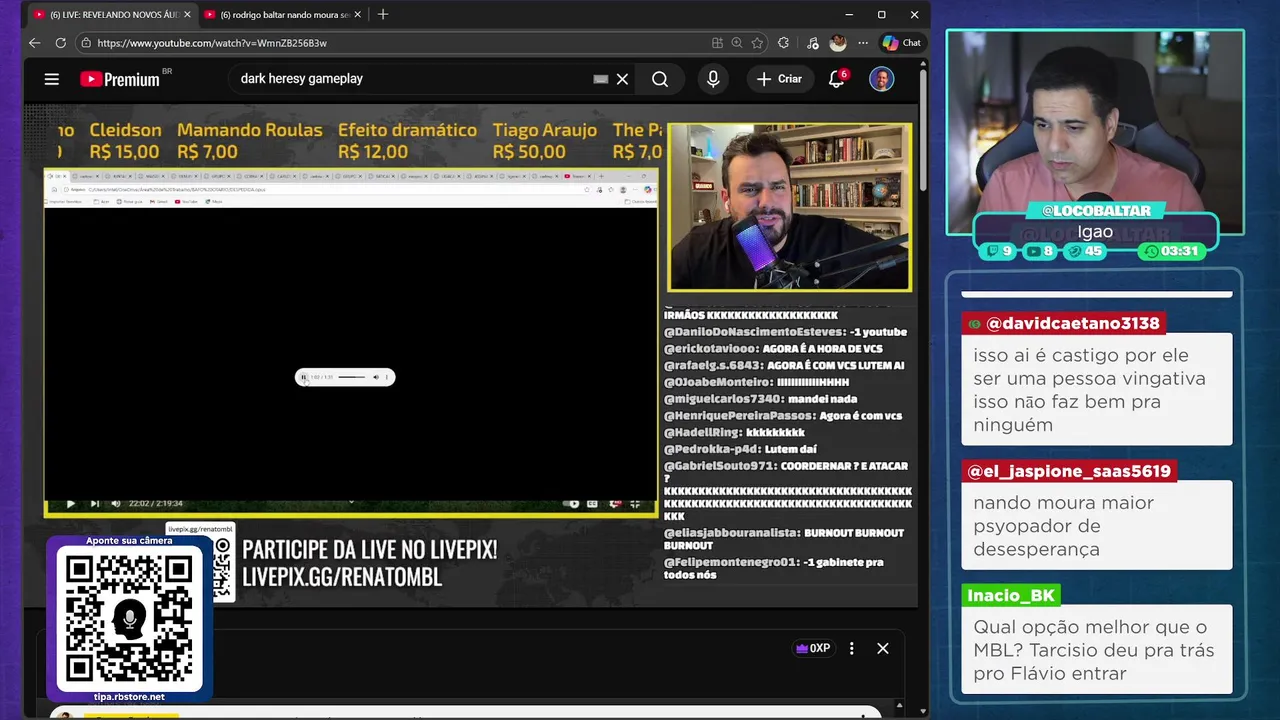Click the small chevron above the video control bar
Viewport: 1280px width, 720px height.
click(351, 502)
